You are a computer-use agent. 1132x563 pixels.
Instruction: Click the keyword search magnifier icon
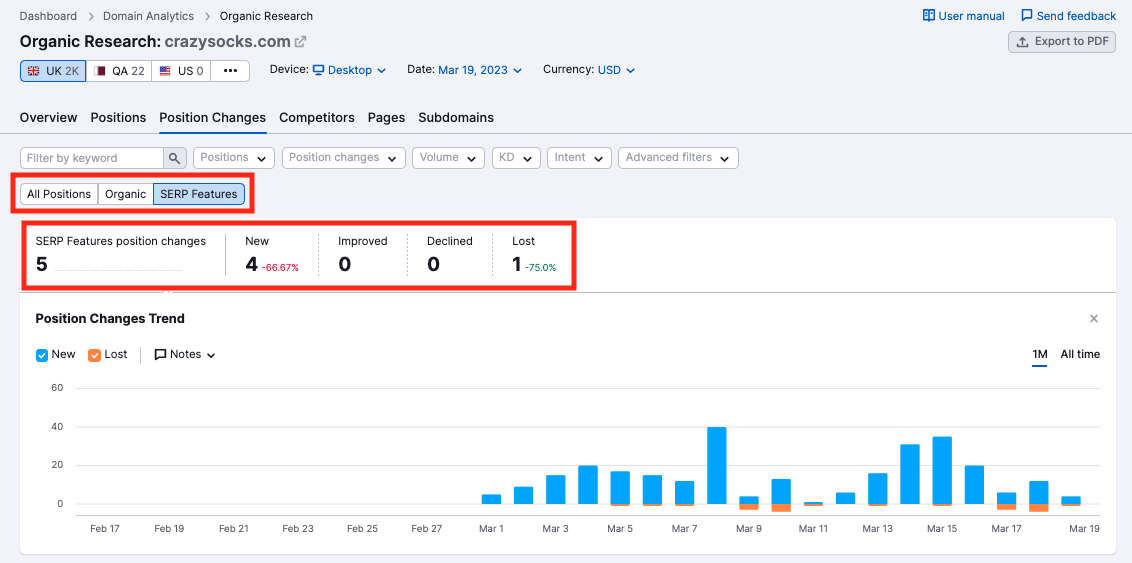[175, 158]
